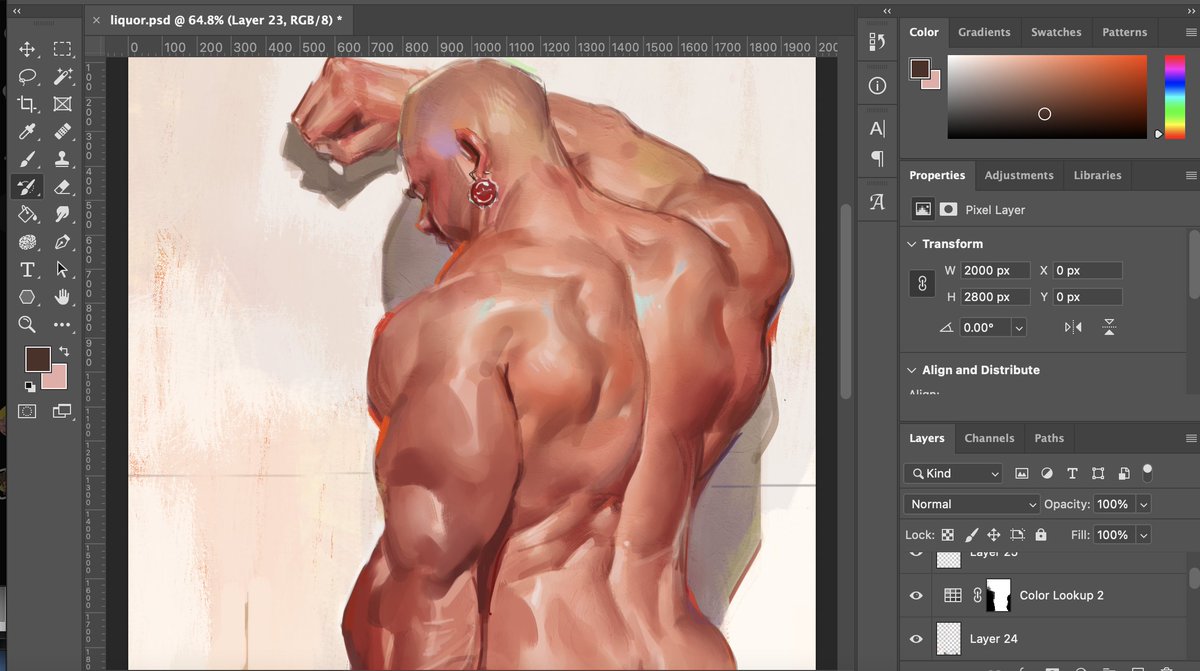Open the Opacity dropdown arrow
This screenshot has width=1200, height=671.
coord(1144,504)
